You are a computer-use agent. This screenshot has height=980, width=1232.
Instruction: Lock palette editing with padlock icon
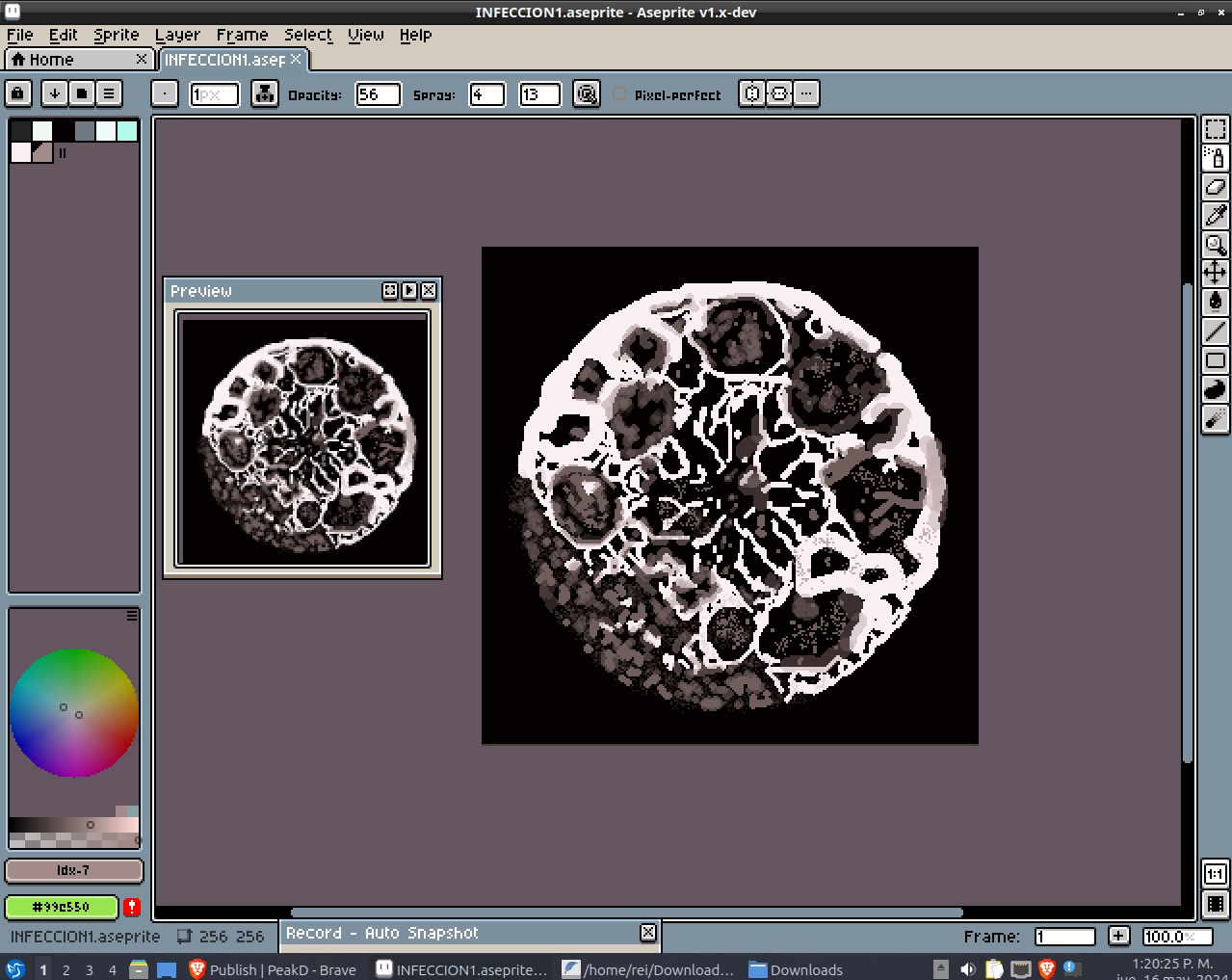18,93
